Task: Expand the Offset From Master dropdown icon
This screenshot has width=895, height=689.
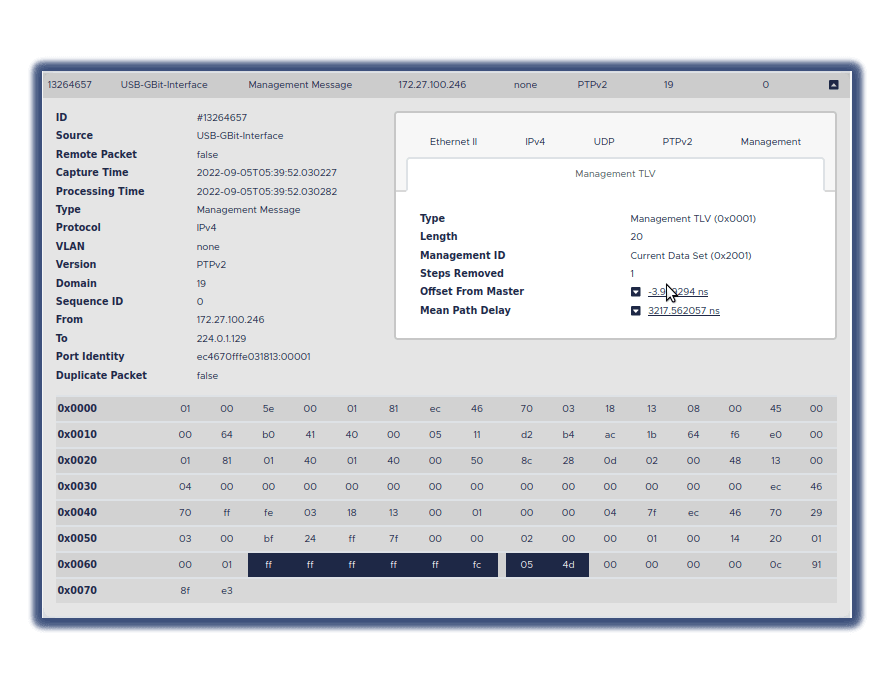Action: 635,292
